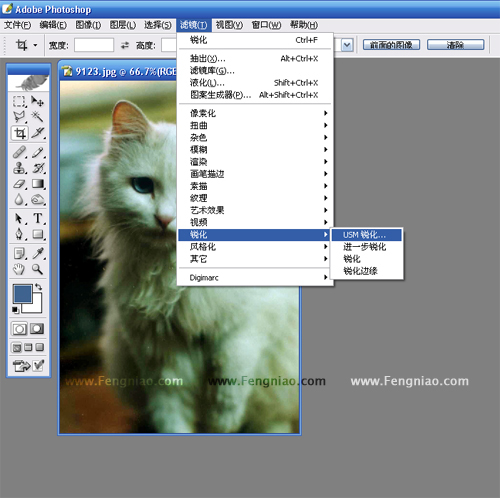The image size is (500, 498).
Task: Click the 前面的图像 button
Action: point(391,45)
